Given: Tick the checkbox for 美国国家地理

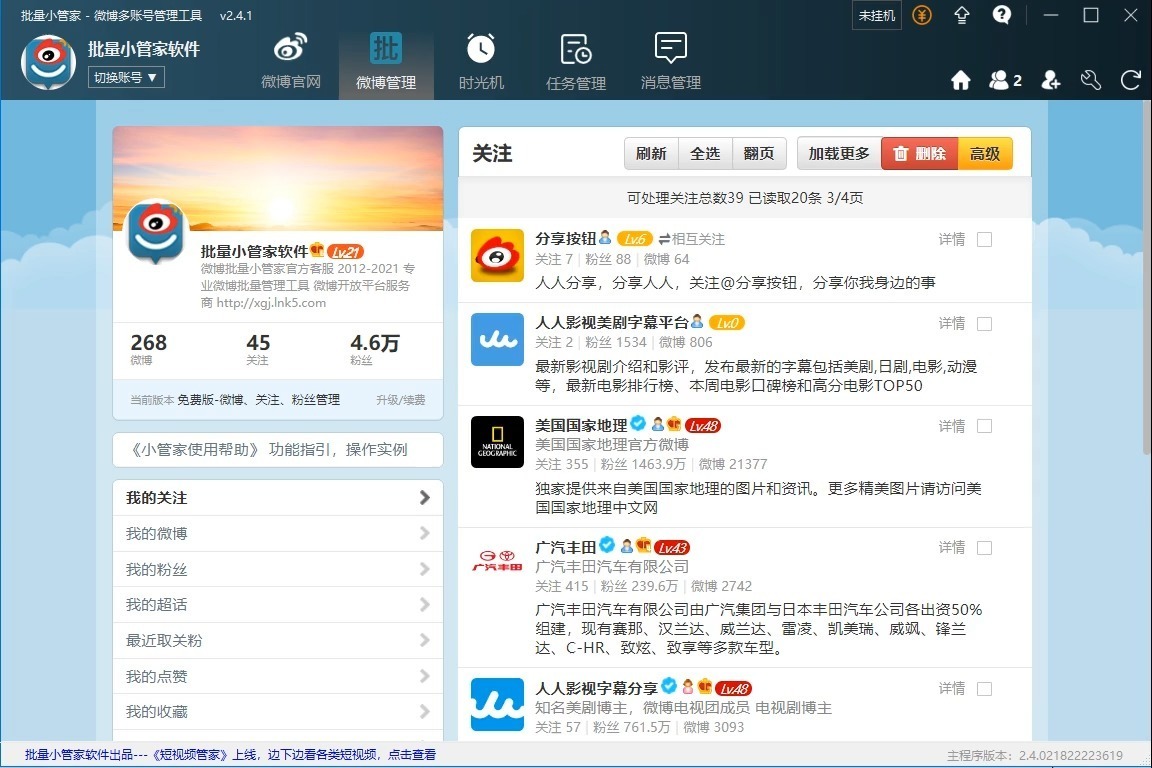Looking at the screenshot, I should [x=984, y=426].
